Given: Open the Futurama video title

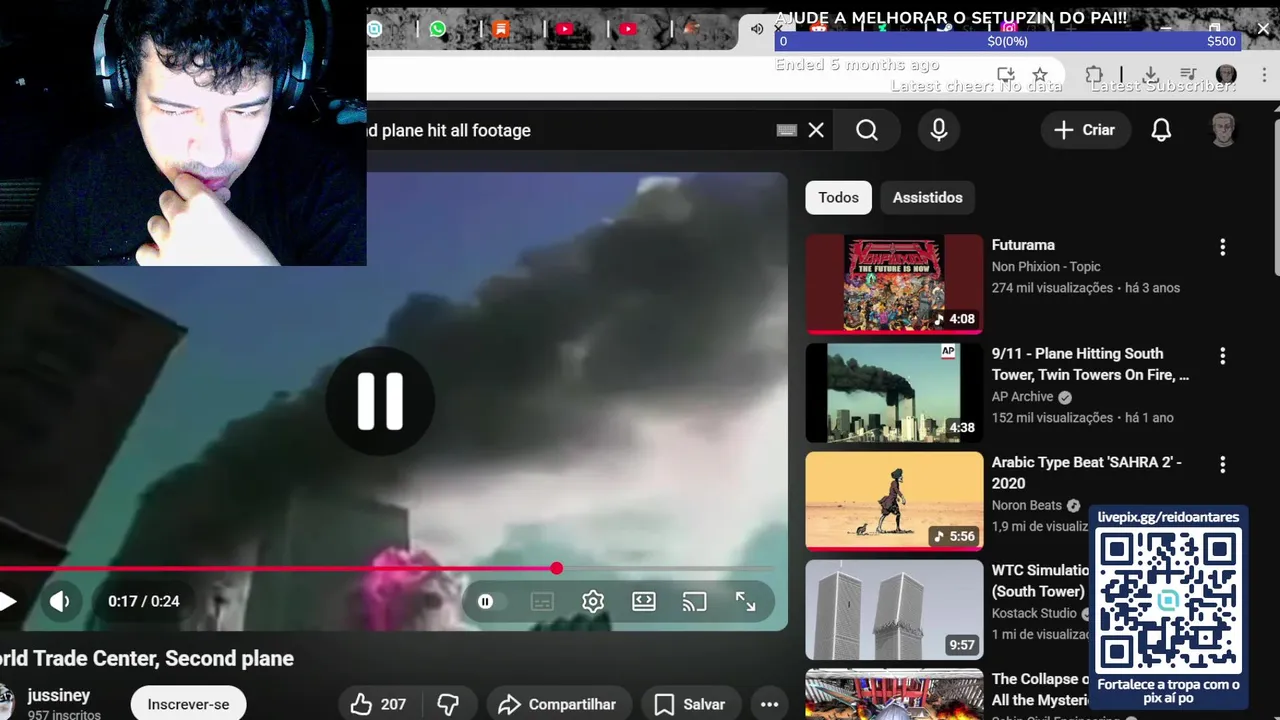Looking at the screenshot, I should coord(1023,245).
